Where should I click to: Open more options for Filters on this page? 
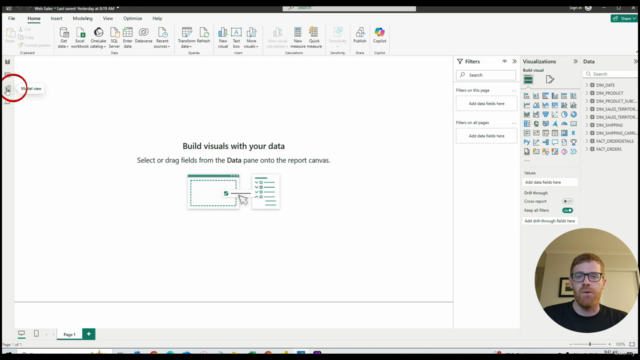514,90
